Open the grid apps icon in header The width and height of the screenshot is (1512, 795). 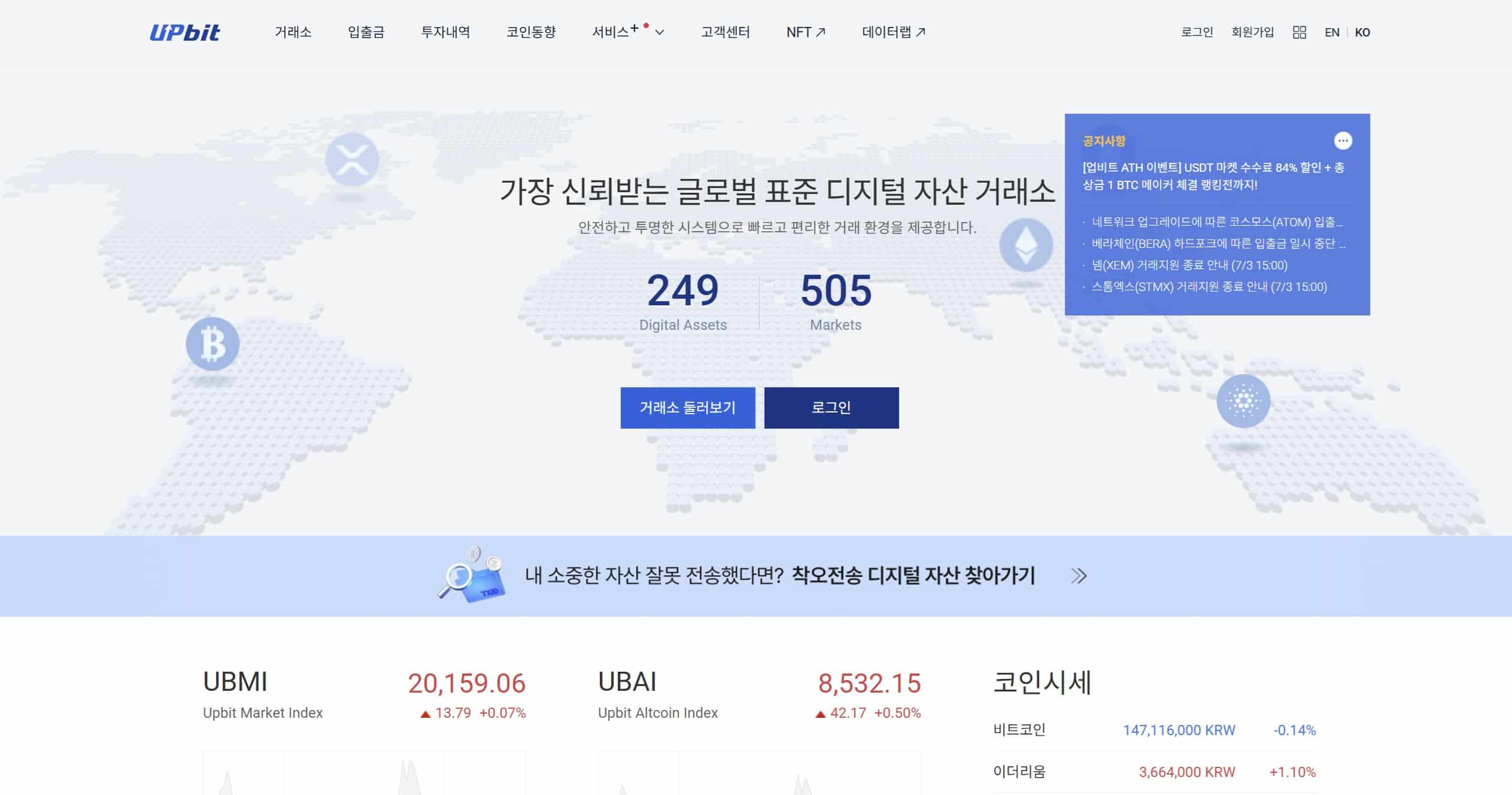tap(1299, 32)
